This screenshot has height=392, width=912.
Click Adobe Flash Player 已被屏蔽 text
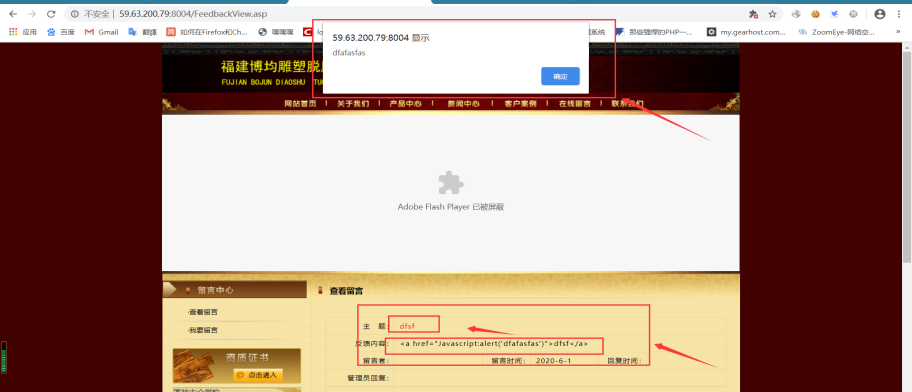[451, 206]
